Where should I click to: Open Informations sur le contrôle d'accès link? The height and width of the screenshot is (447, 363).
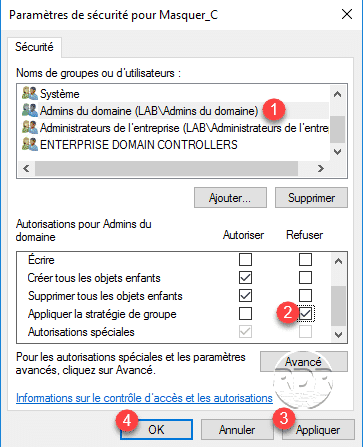(144, 398)
